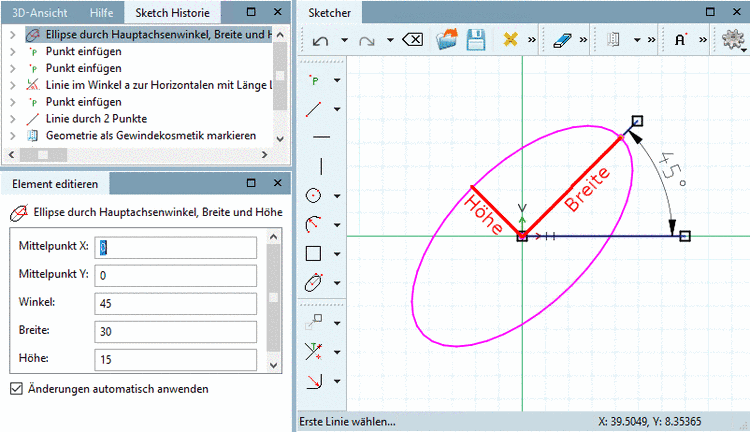Image resolution: width=750 pixels, height=432 pixels.
Task: Select the Element editieren tab
Action: 55,184
